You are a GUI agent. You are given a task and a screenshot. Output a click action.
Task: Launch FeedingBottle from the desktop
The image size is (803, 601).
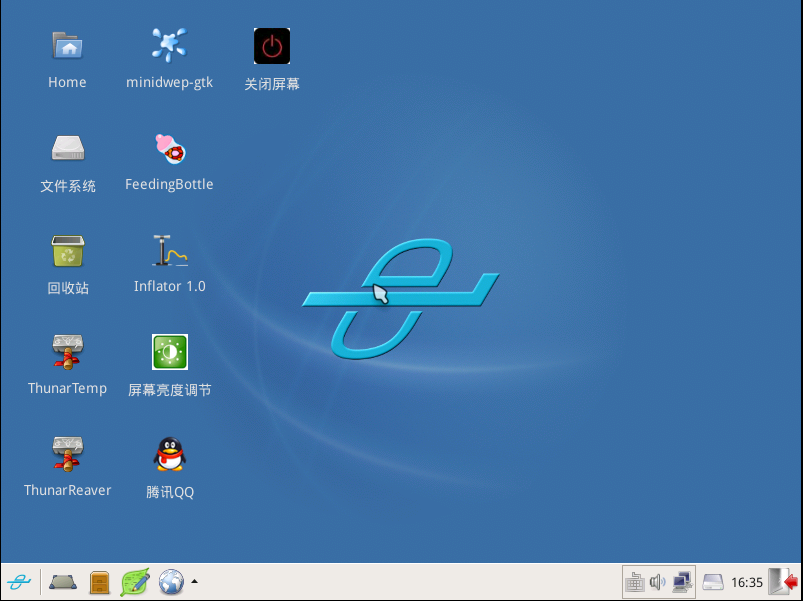click(x=171, y=148)
